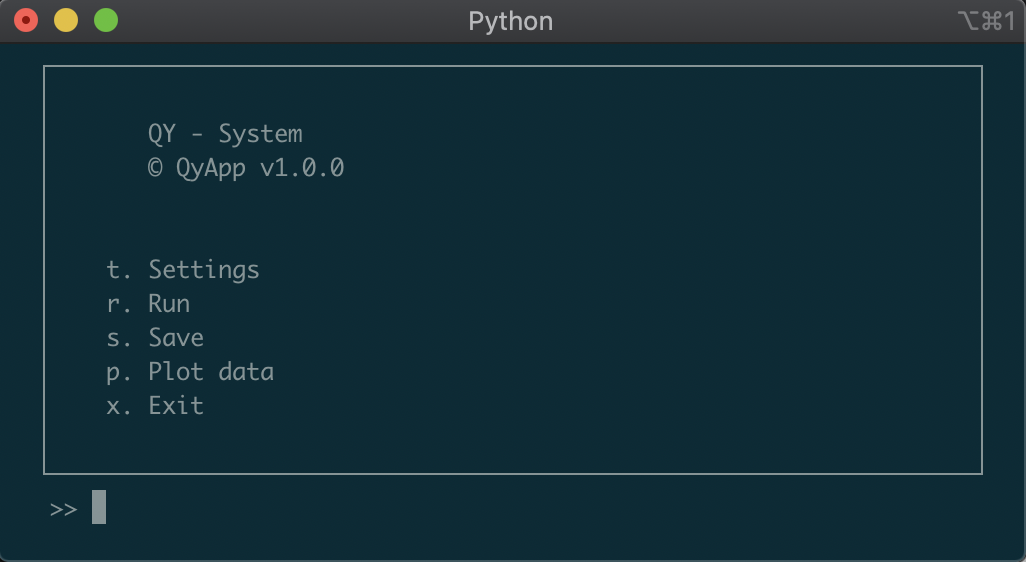Click the Python window title
The width and height of the screenshot is (1026, 562).
click(510, 22)
